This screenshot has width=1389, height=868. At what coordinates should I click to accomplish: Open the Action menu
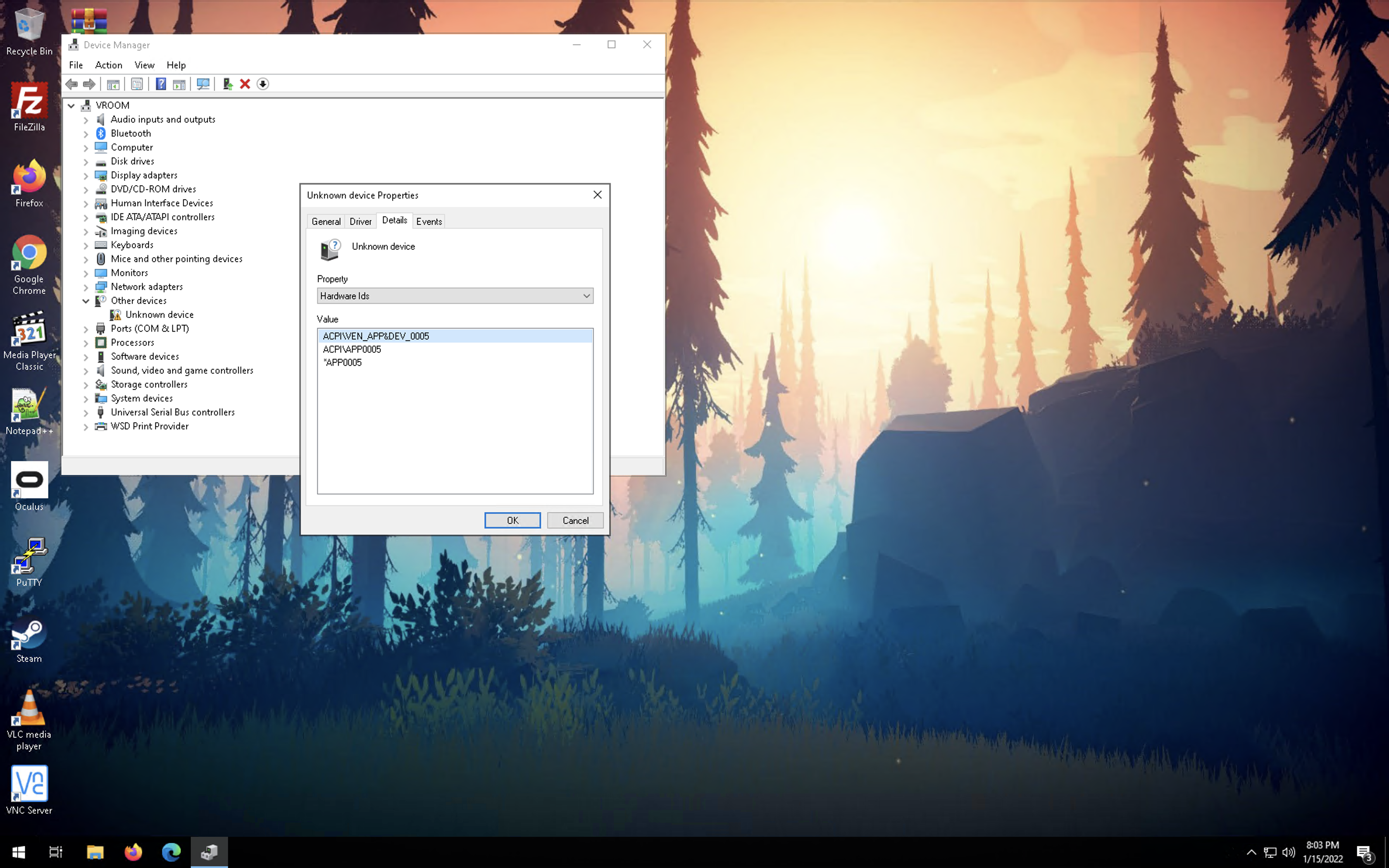(109, 65)
